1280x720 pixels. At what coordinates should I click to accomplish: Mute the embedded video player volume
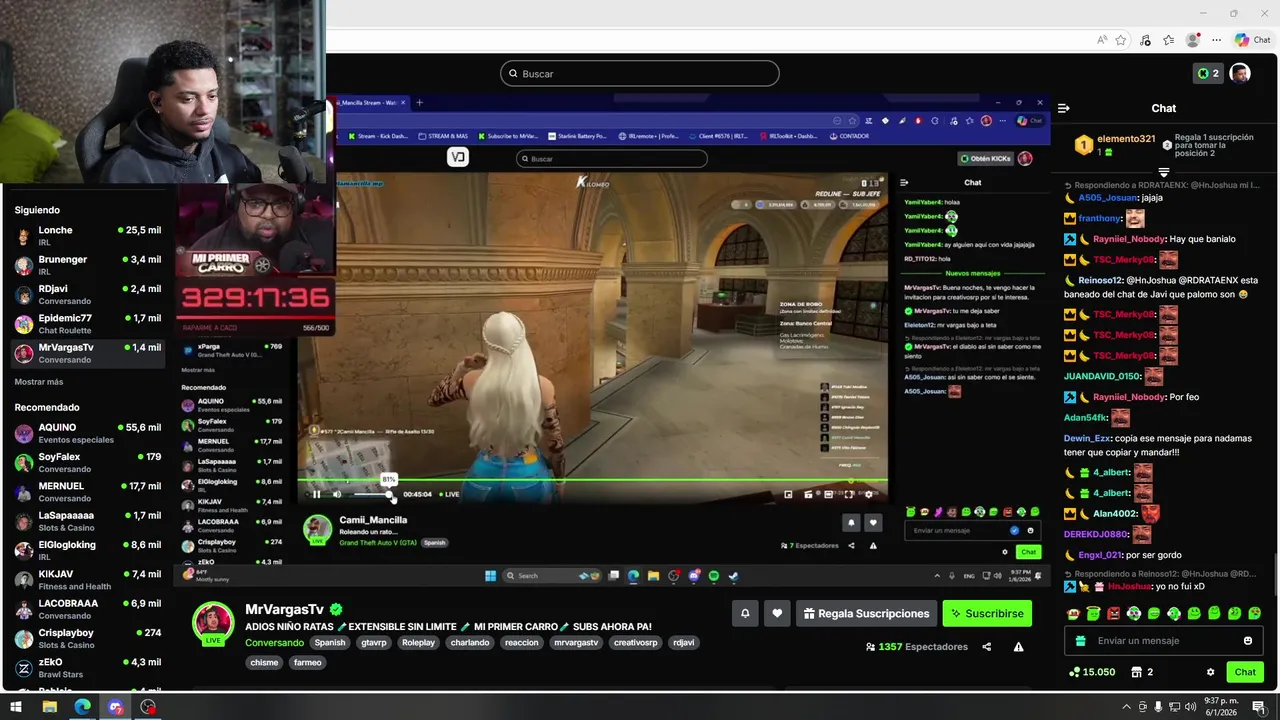click(337, 494)
